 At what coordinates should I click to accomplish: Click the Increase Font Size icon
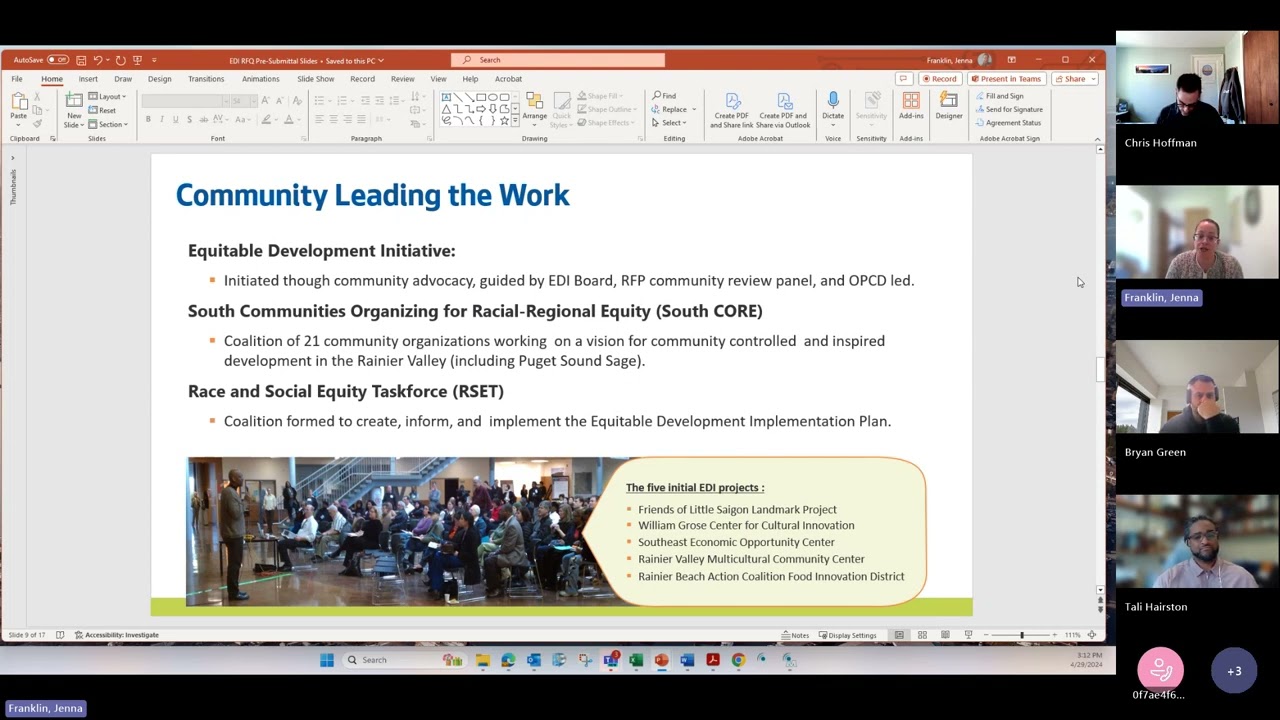point(266,101)
